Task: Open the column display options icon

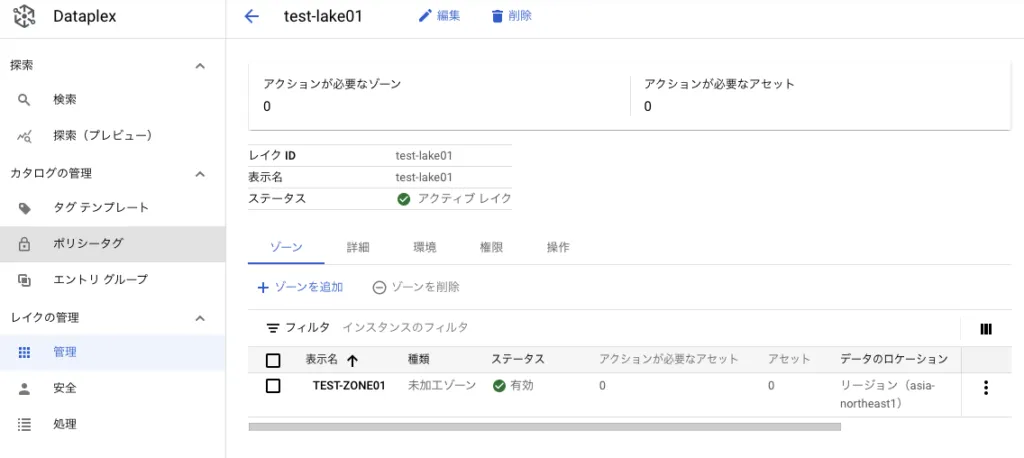Action: pos(986,329)
